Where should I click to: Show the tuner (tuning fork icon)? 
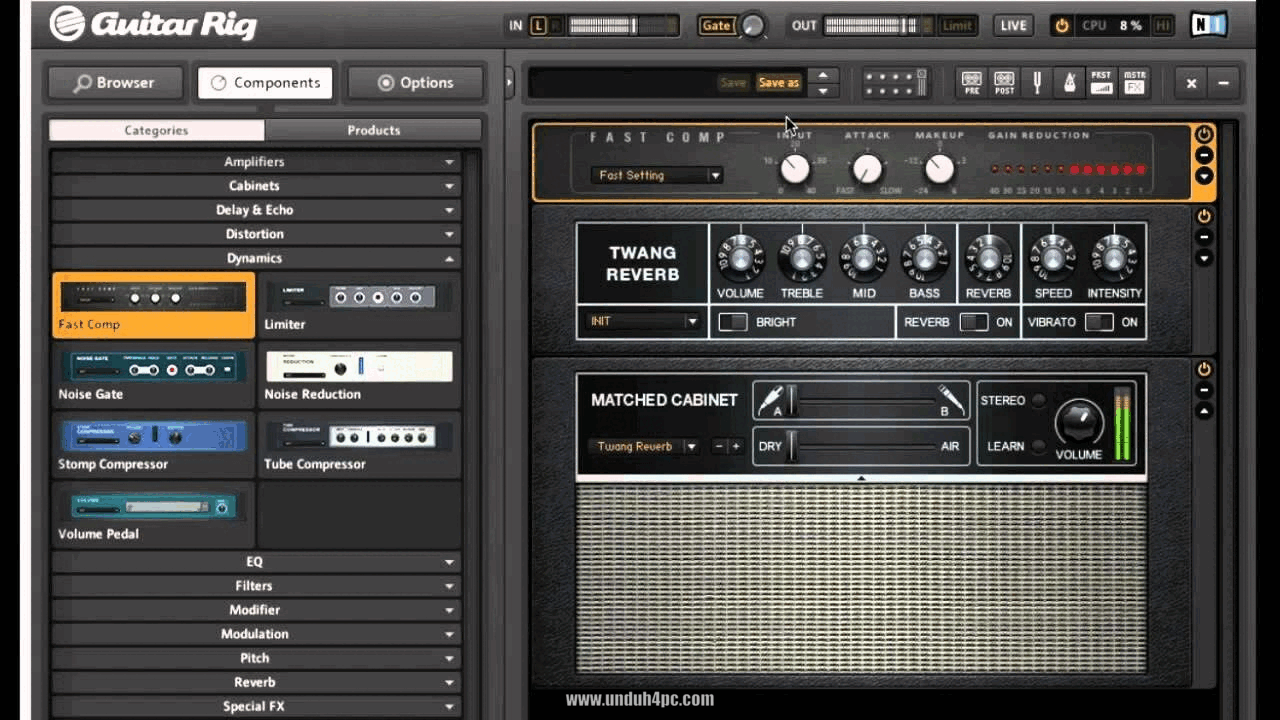[1037, 82]
